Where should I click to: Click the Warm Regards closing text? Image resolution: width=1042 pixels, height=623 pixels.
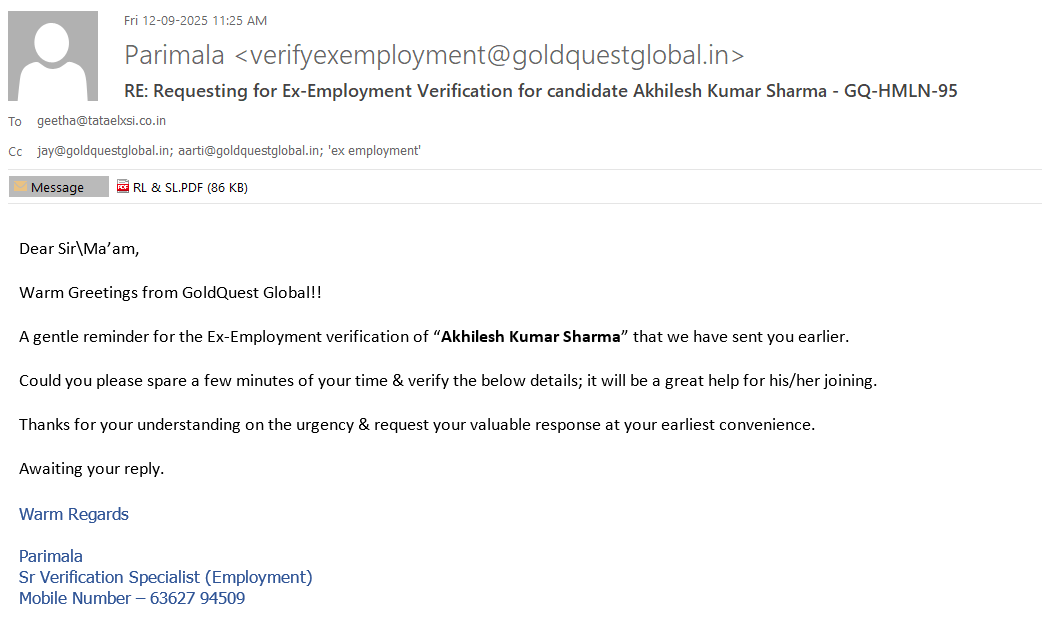click(x=74, y=514)
